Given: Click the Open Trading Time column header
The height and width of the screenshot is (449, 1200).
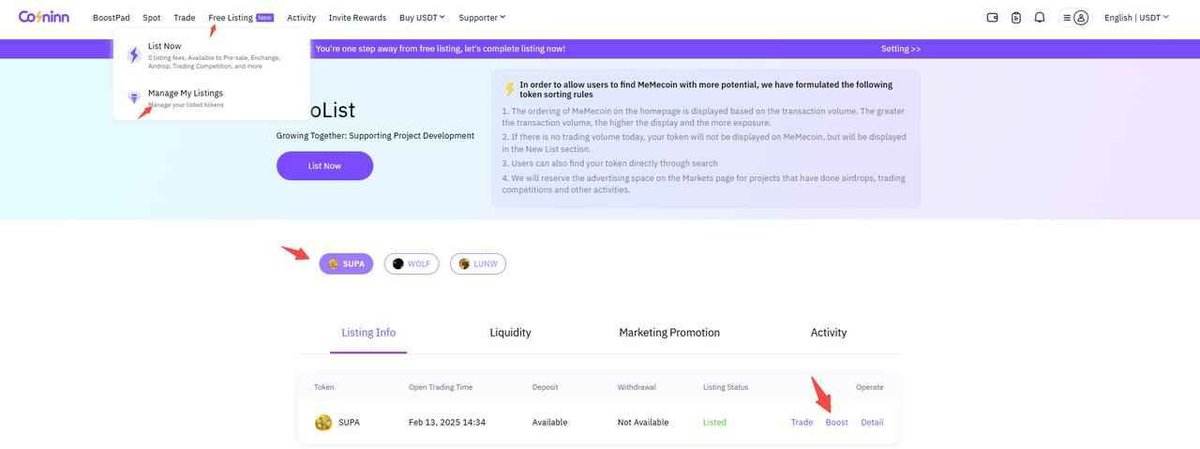Looking at the screenshot, I should (441, 387).
